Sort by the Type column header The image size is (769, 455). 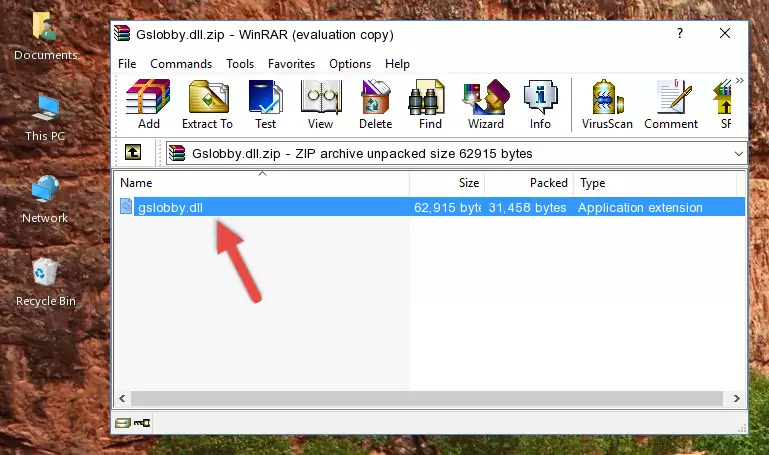655,183
